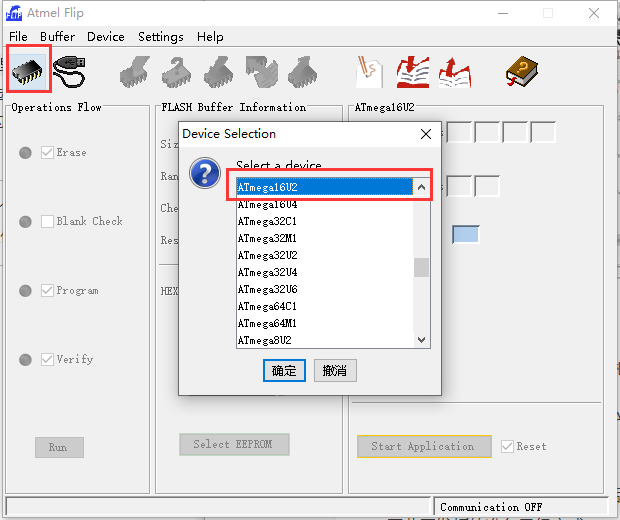Click the Atmel Flip title bar icon
Viewport: 620px width, 520px height.
pyautogui.click(x=15, y=14)
